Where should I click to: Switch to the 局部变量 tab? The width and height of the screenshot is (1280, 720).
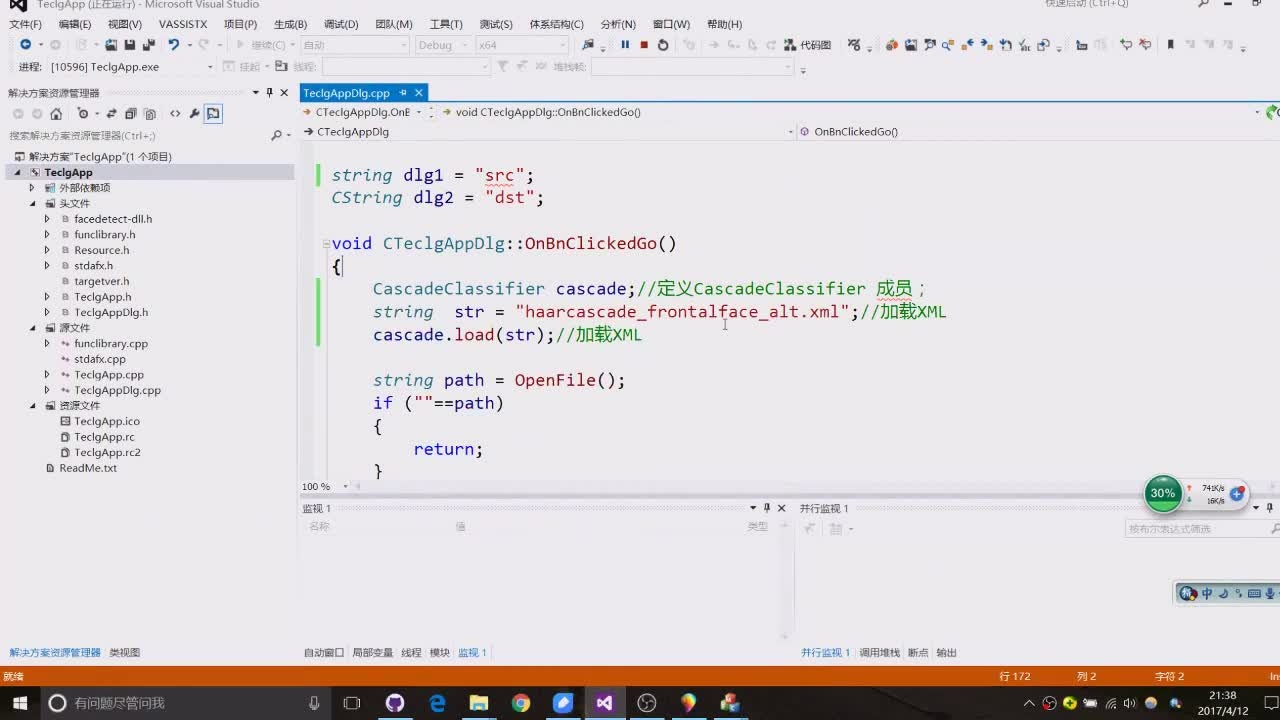pos(372,652)
